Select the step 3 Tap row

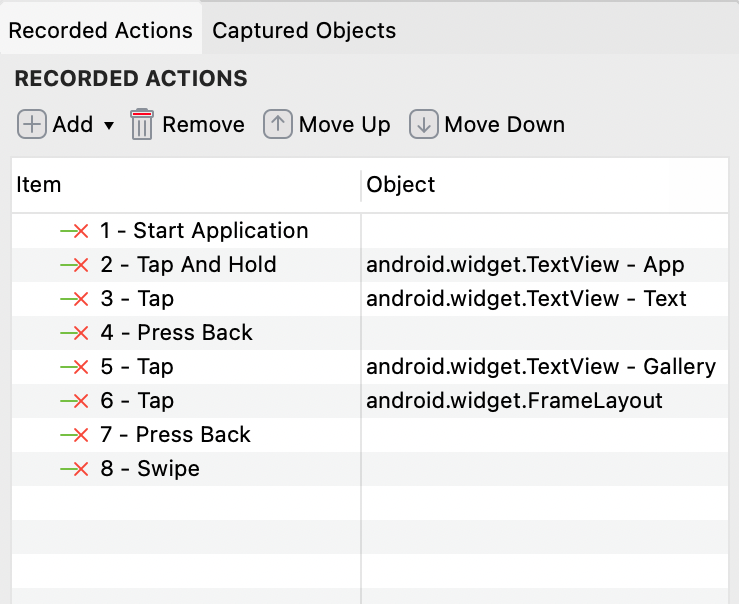point(138,299)
